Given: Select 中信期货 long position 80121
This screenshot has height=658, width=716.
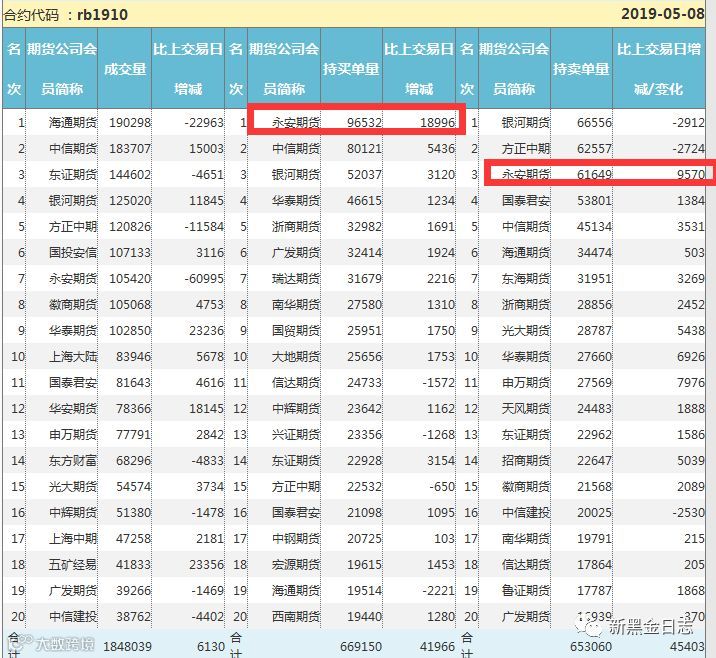Looking at the screenshot, I should [x=364, y=148].
